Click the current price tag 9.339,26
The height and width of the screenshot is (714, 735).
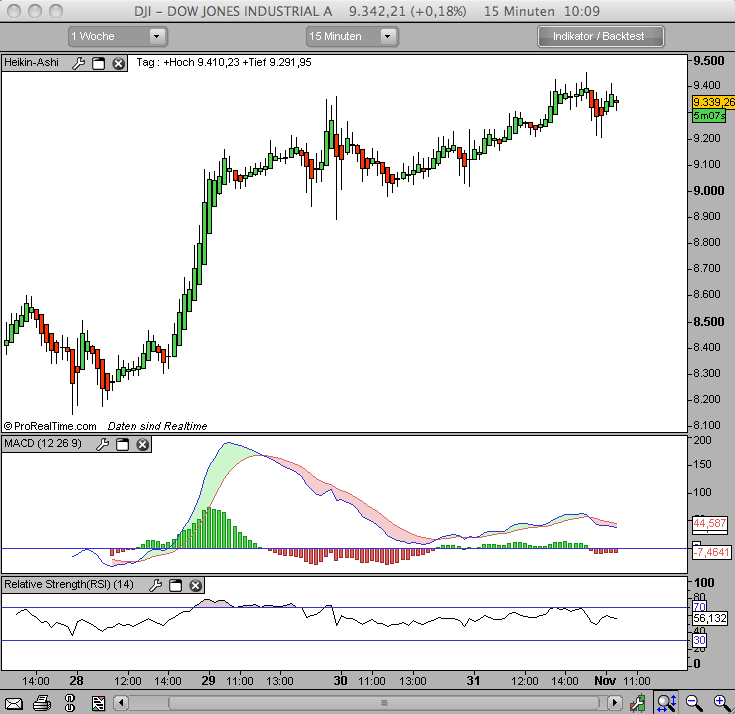713,102
